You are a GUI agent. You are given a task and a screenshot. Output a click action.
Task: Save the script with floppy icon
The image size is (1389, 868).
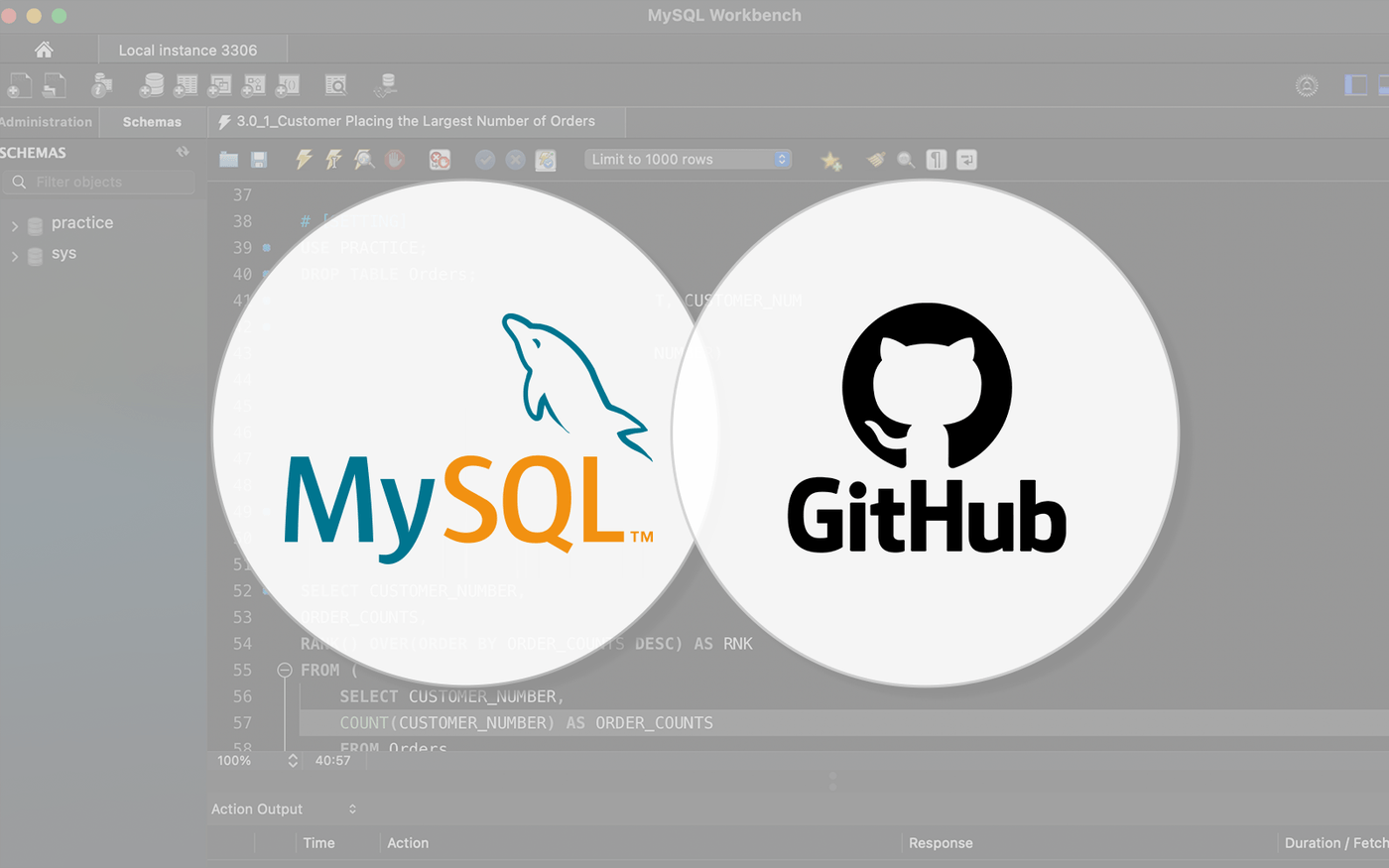[x=259, y=160]
